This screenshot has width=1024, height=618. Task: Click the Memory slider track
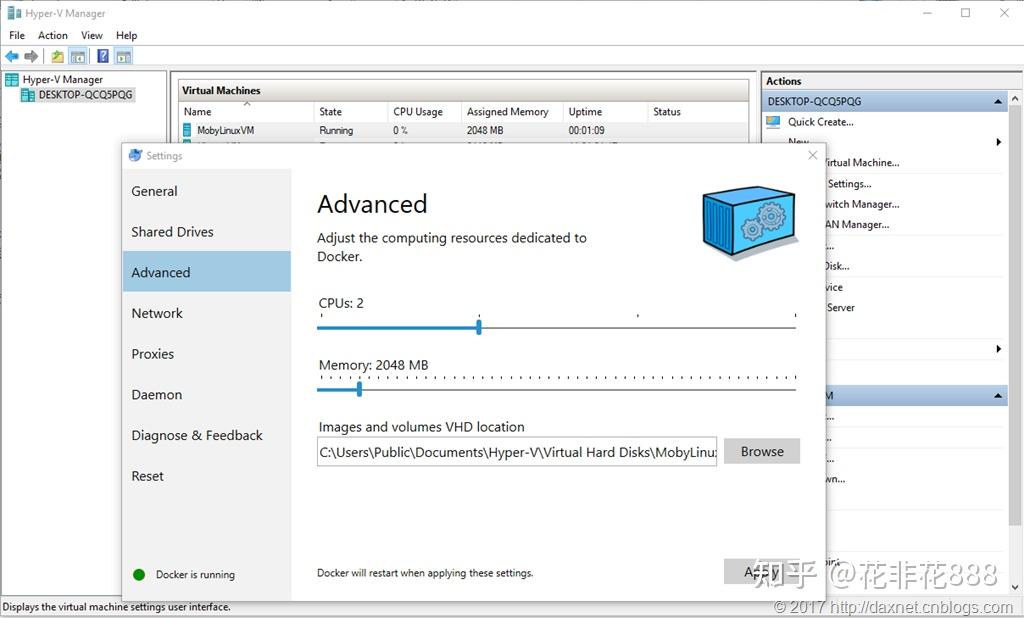tap(556, 390)
